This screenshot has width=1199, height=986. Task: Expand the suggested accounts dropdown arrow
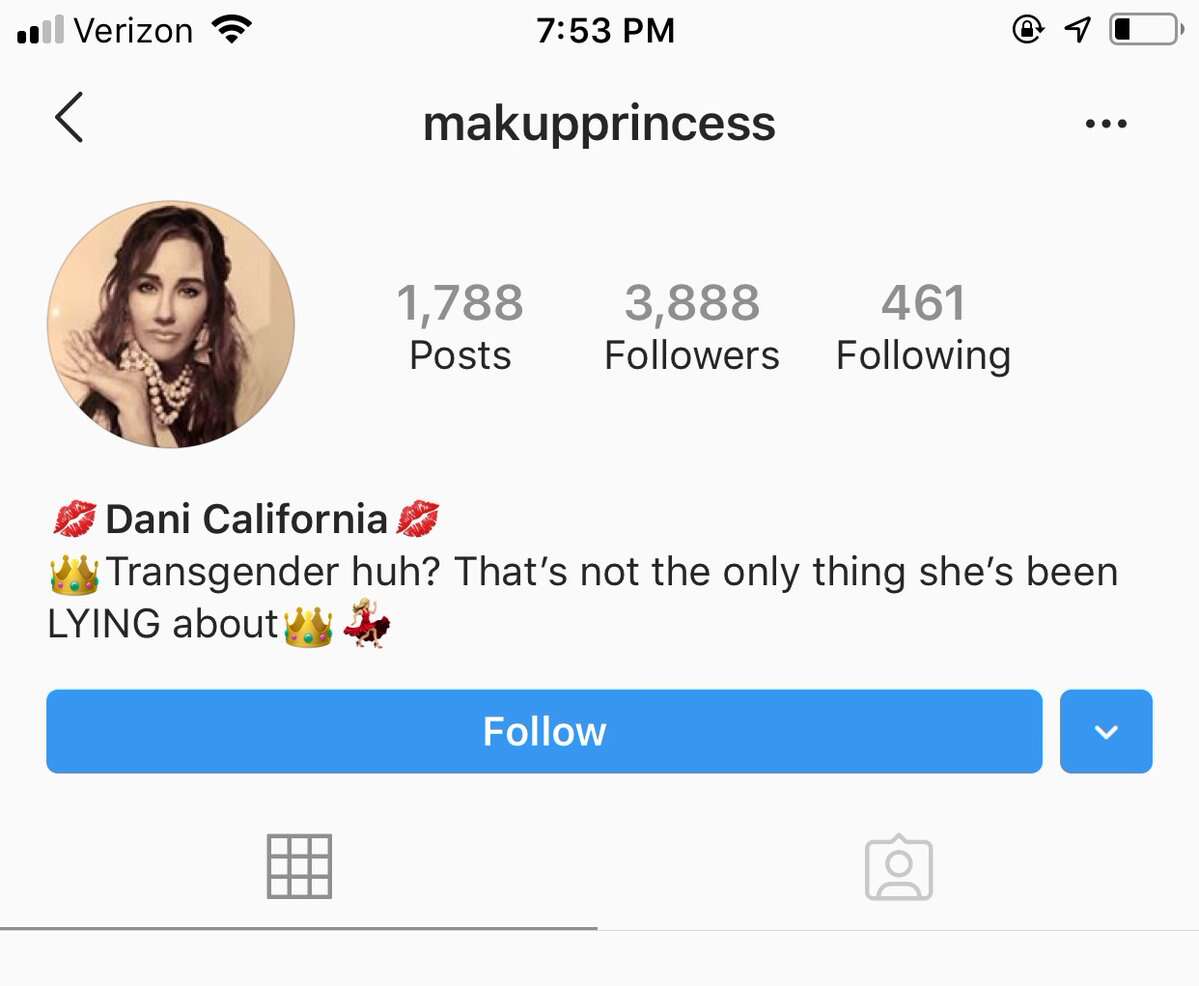1106,731
